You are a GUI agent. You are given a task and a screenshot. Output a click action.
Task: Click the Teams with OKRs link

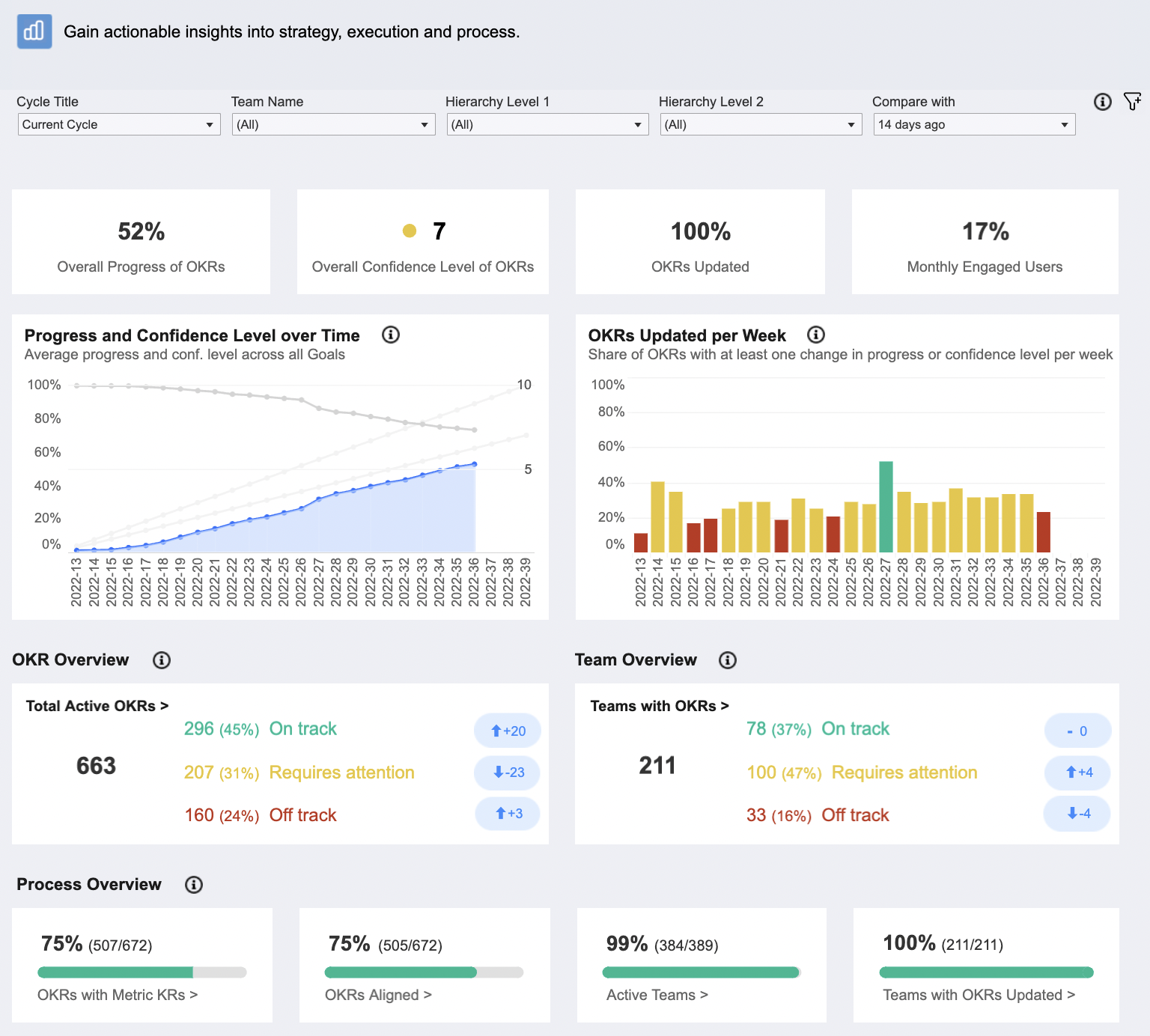(x=659, y=705)
